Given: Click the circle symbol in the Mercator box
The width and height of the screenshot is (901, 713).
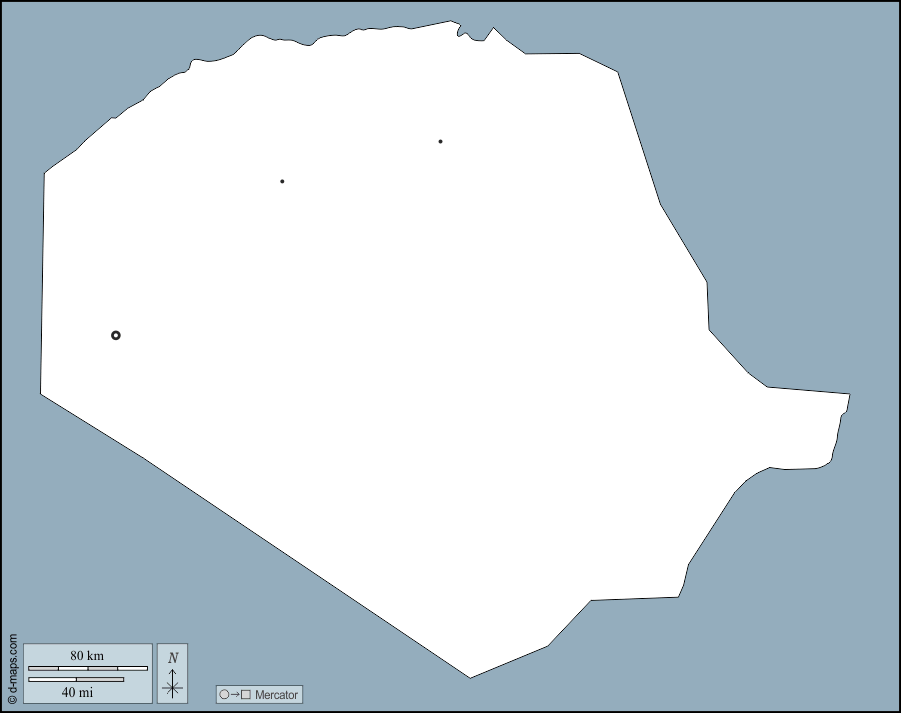Looking at the screenshot, I should point(224,694).
